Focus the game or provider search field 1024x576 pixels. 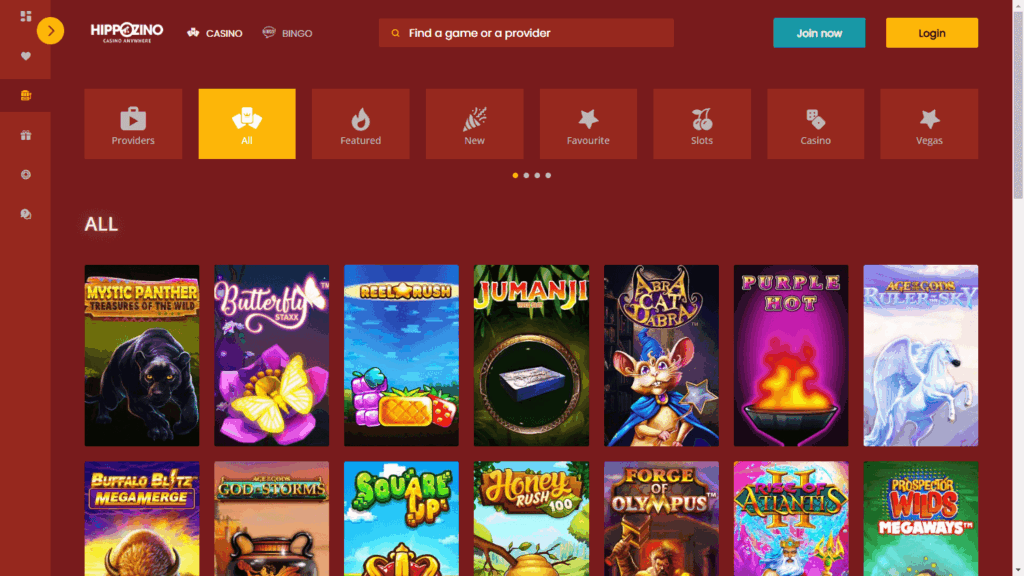(x=526, y=33)
